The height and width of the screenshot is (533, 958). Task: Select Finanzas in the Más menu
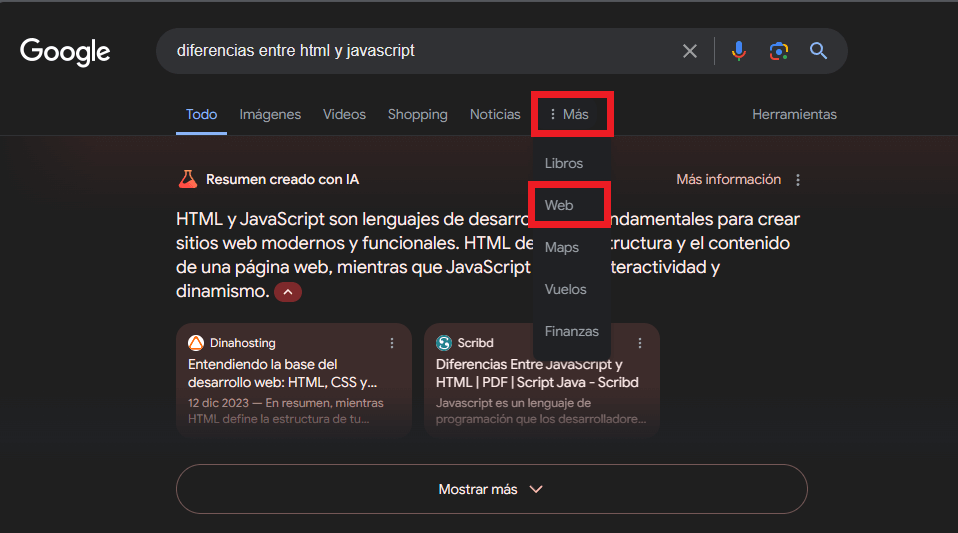click(571, 331)
